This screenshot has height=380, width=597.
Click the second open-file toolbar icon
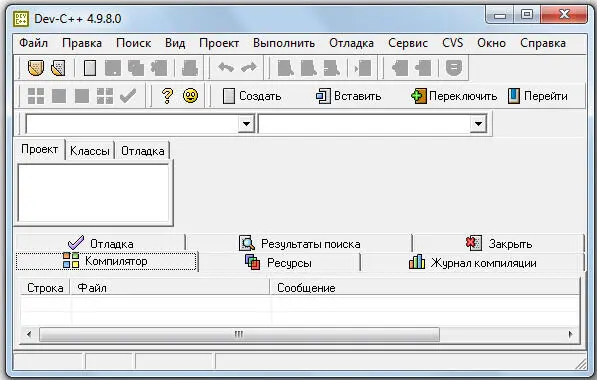coord(59,68)
